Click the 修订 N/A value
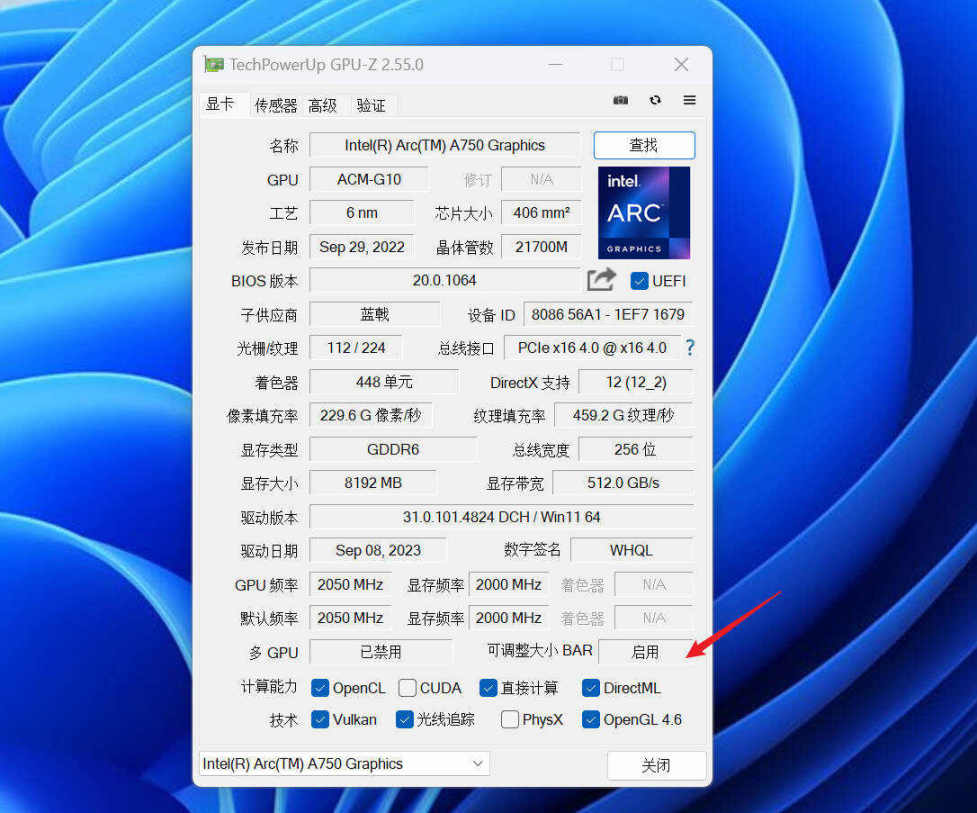 (541, 179)
